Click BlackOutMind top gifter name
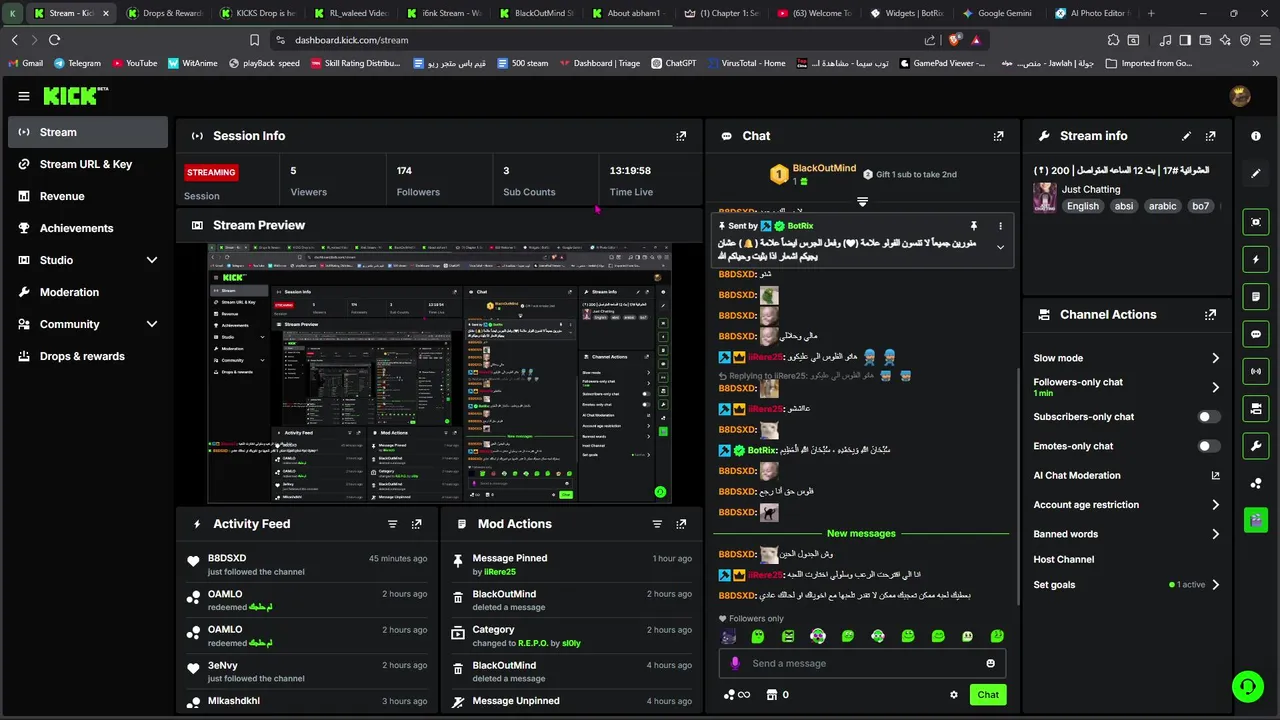The height and width of the screenshot is (720, 1280). click(824, 168)
